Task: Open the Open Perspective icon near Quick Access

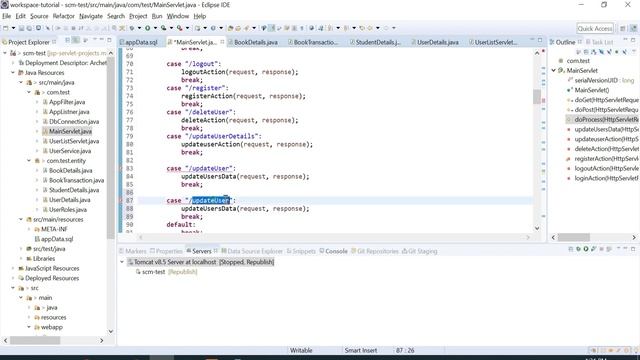Action: [x=623, y=28]
